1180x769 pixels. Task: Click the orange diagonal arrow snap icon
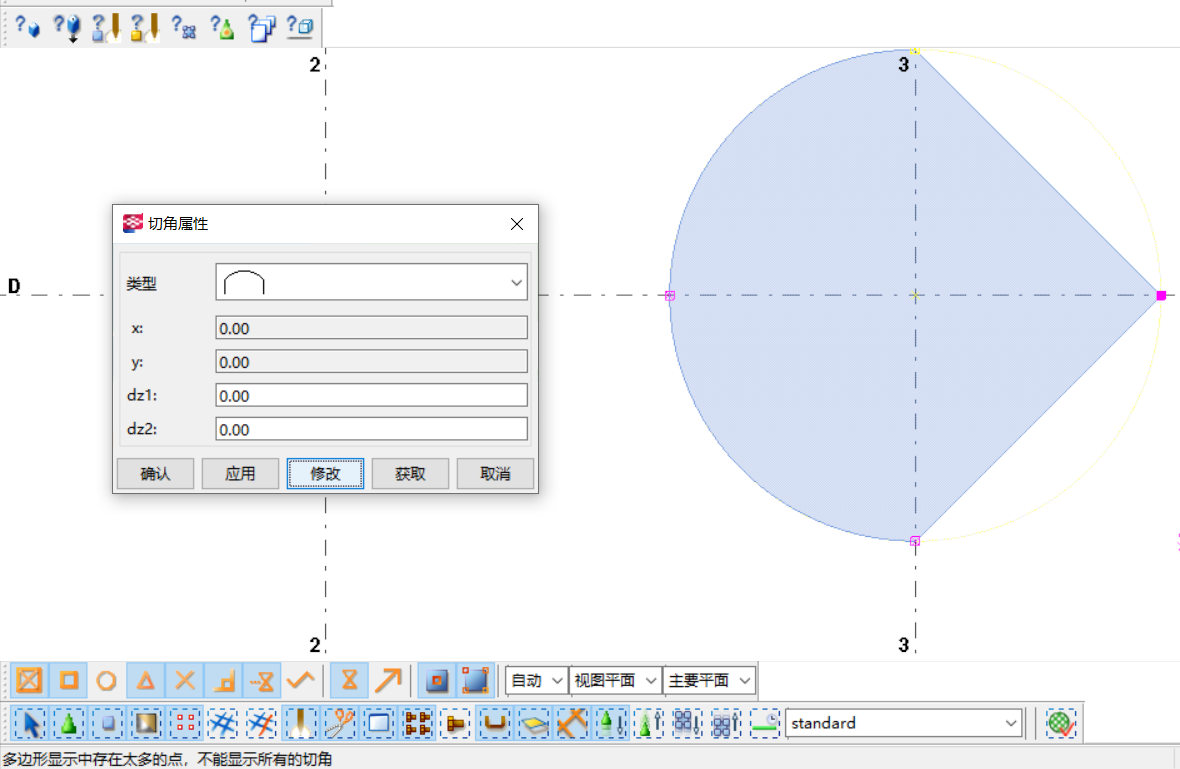[x=388, y=680]
